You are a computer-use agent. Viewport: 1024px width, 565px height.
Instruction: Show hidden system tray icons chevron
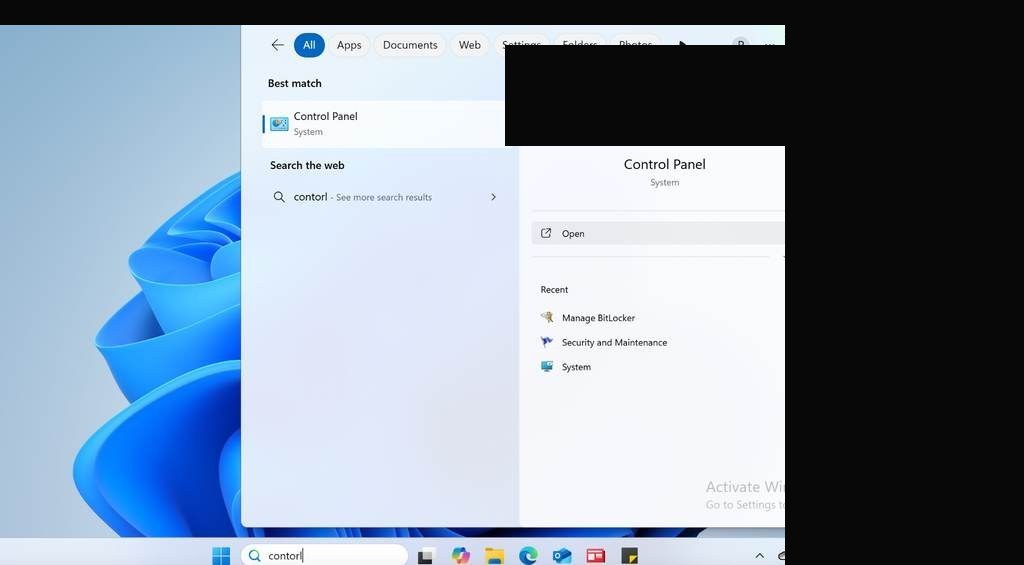click(760, 556)
